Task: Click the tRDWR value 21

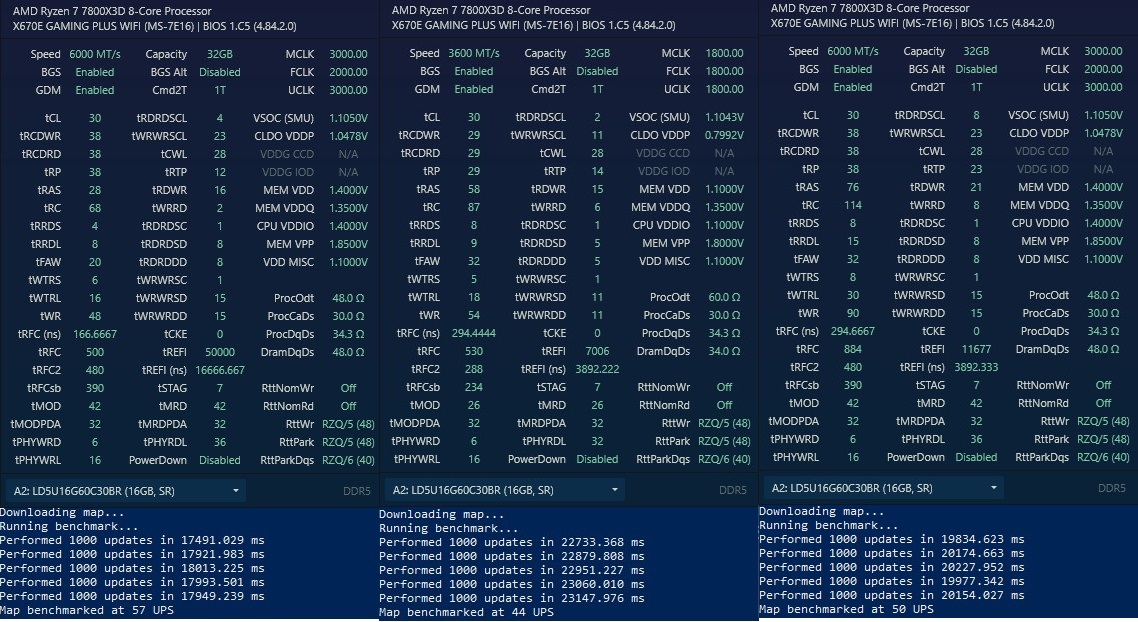Action: pos(976,187)
